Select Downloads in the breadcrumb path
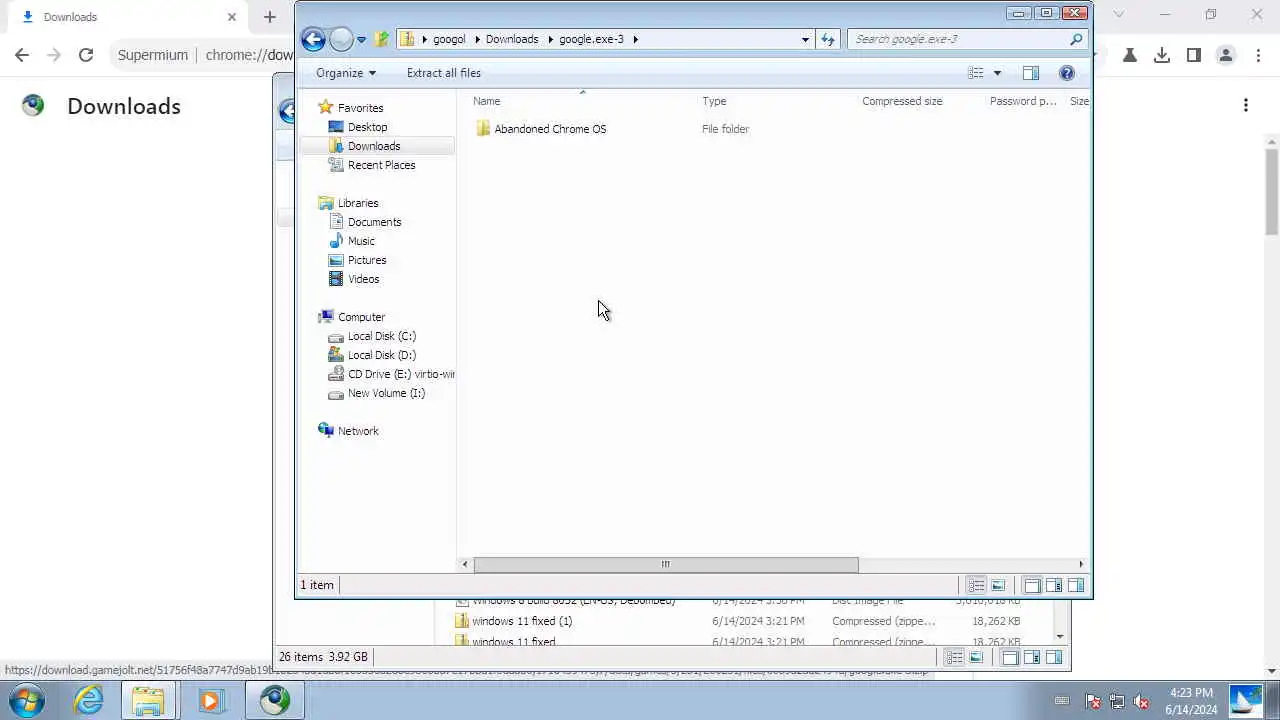The width and height of the screenshot is (1280, 720). [512, 39]
